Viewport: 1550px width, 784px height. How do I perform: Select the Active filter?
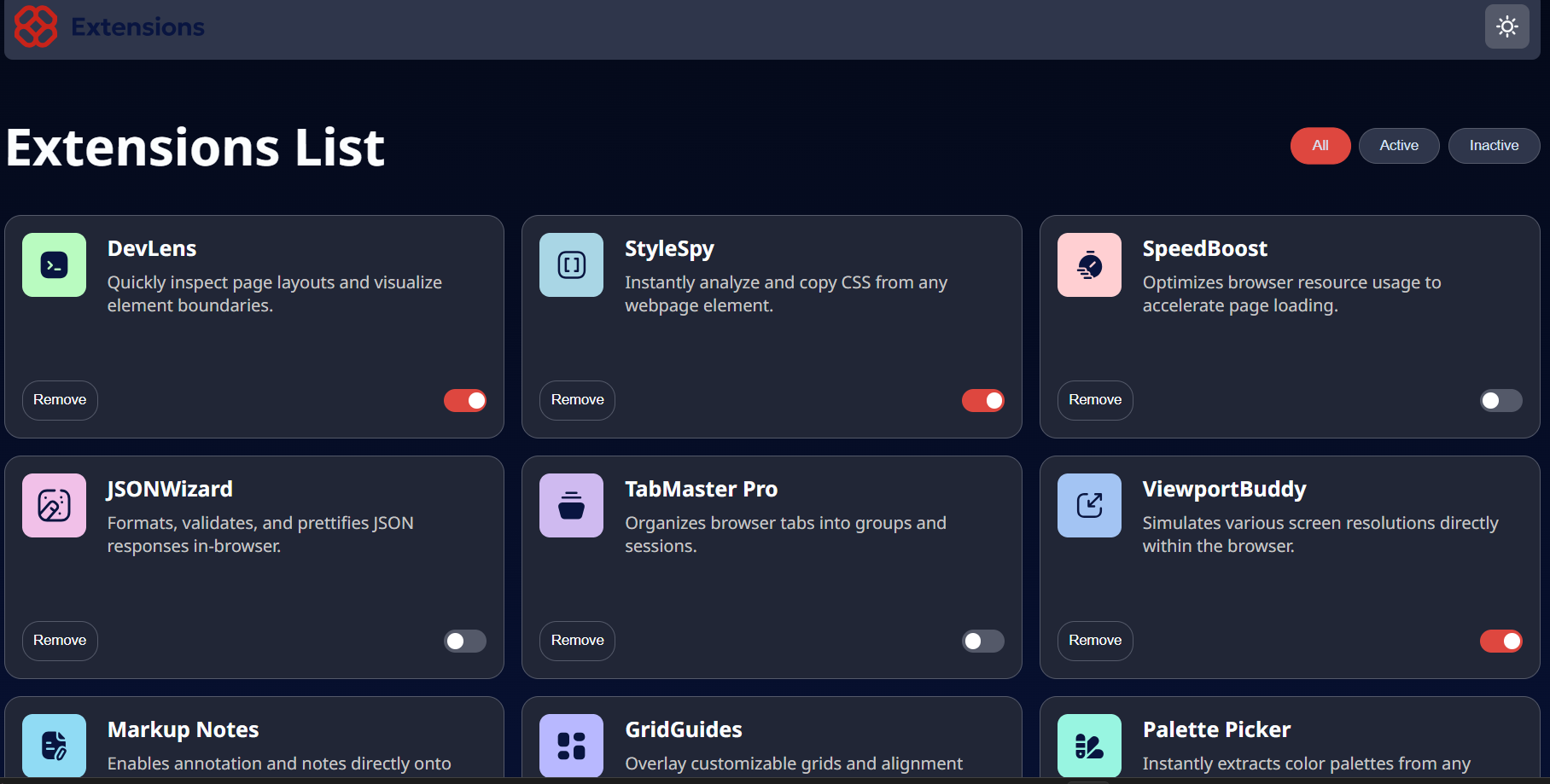pos(1399,146)
